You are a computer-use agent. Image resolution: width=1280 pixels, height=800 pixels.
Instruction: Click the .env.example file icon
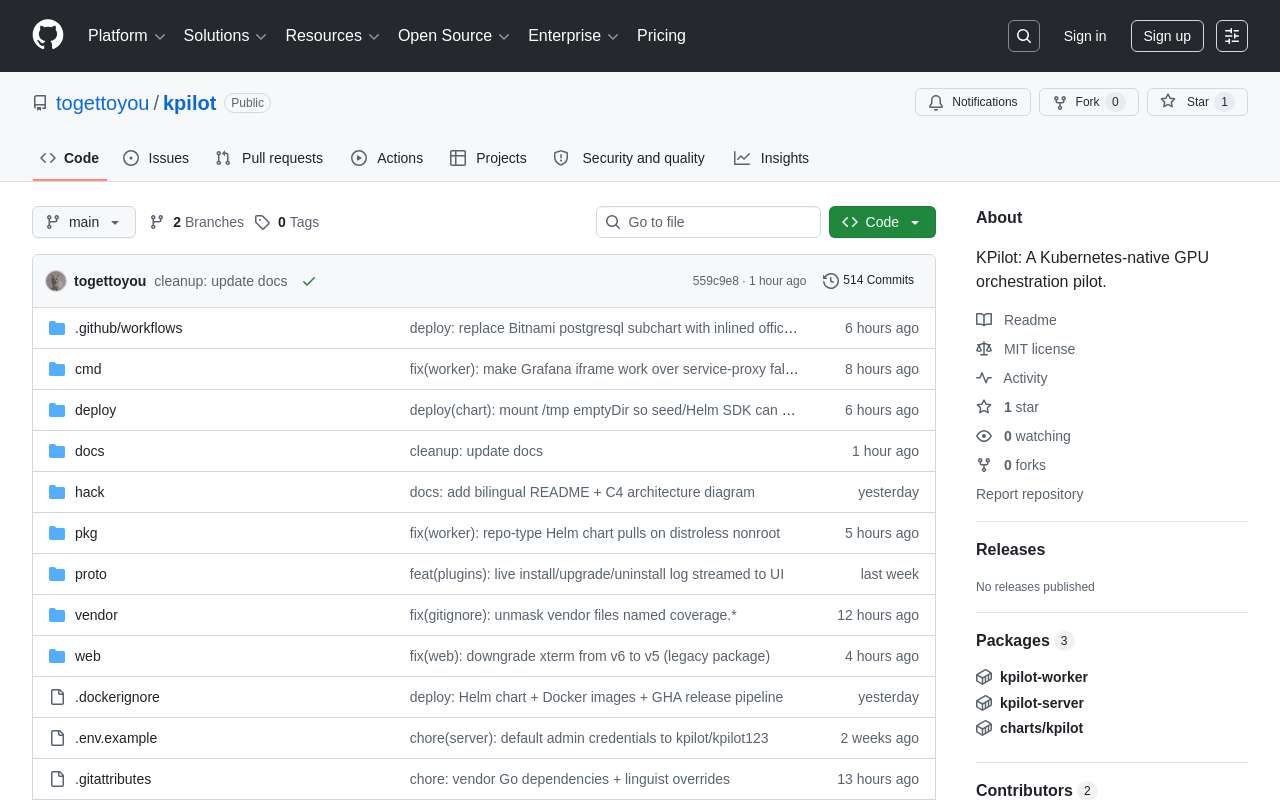(x=57, y=738)
